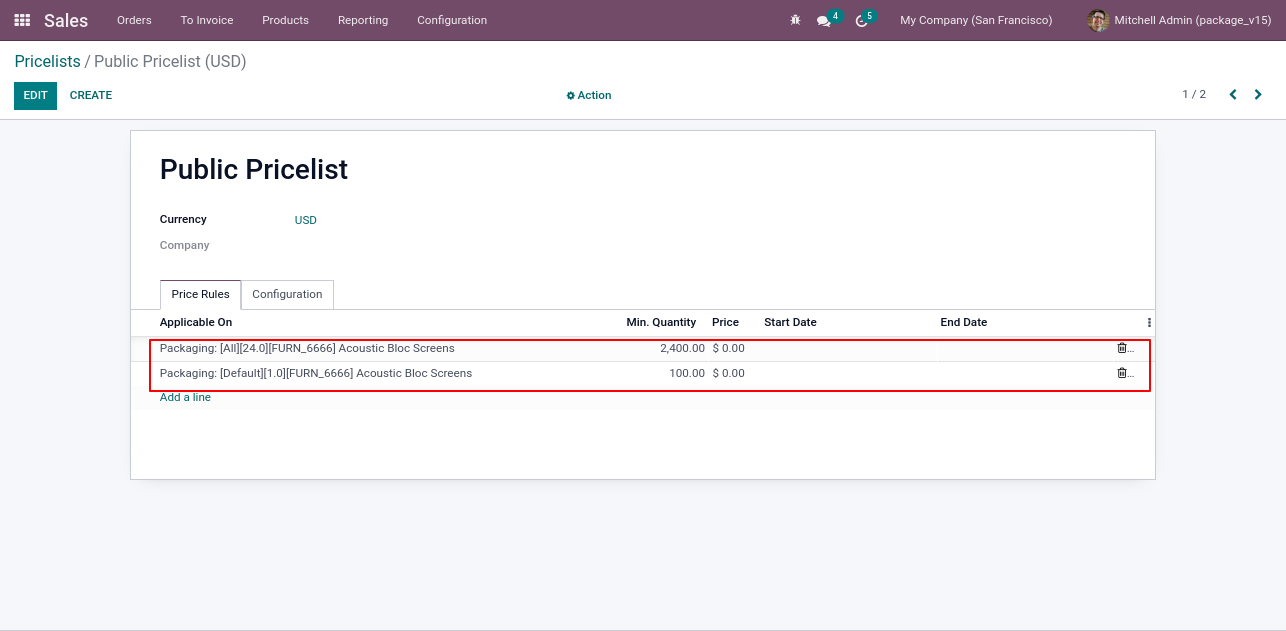The height and width of the screenshot is (631, 1286).
Task: Delete the [All][24.0] packaging rule
Action: (x=1122, y=348)
